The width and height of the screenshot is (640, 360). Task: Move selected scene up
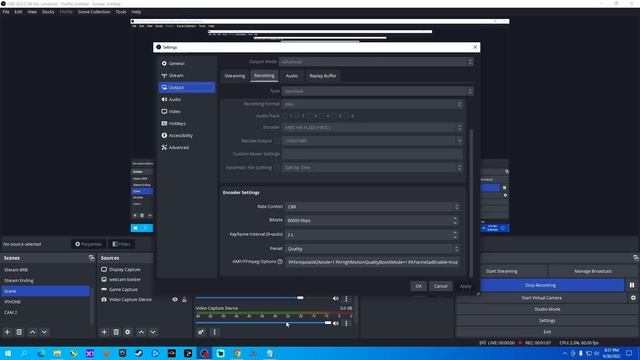click(33, 332)
